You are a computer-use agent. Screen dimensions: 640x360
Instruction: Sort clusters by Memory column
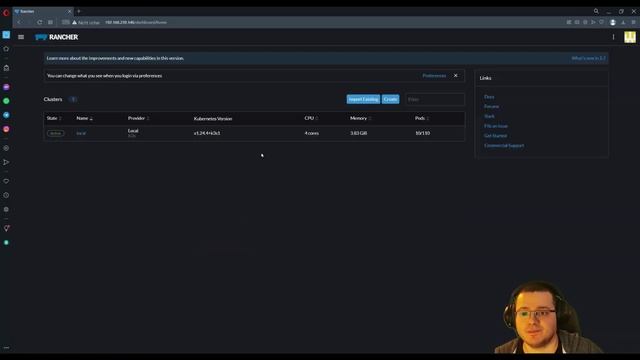[360, 118]
